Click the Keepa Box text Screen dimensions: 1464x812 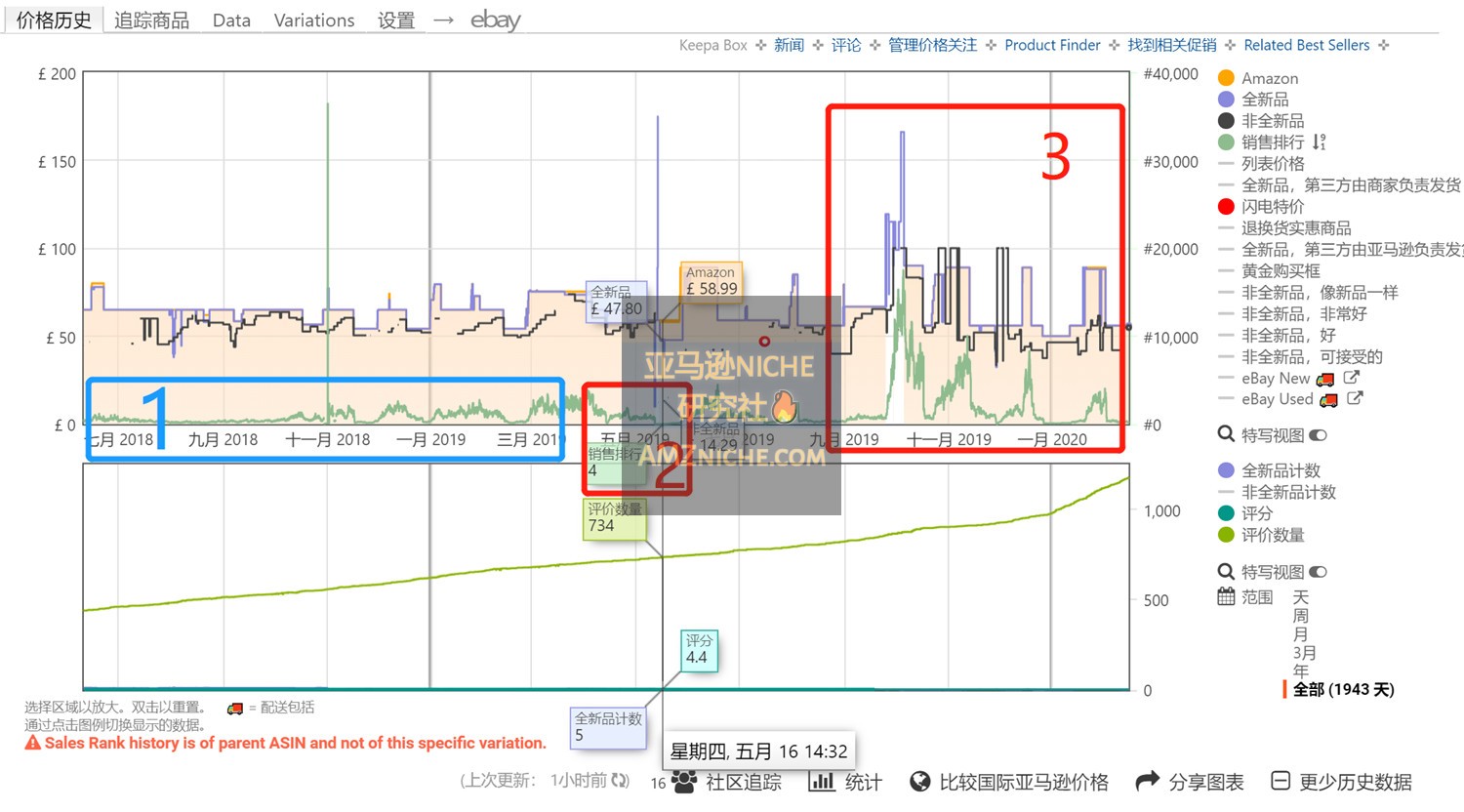coord(713,45)
